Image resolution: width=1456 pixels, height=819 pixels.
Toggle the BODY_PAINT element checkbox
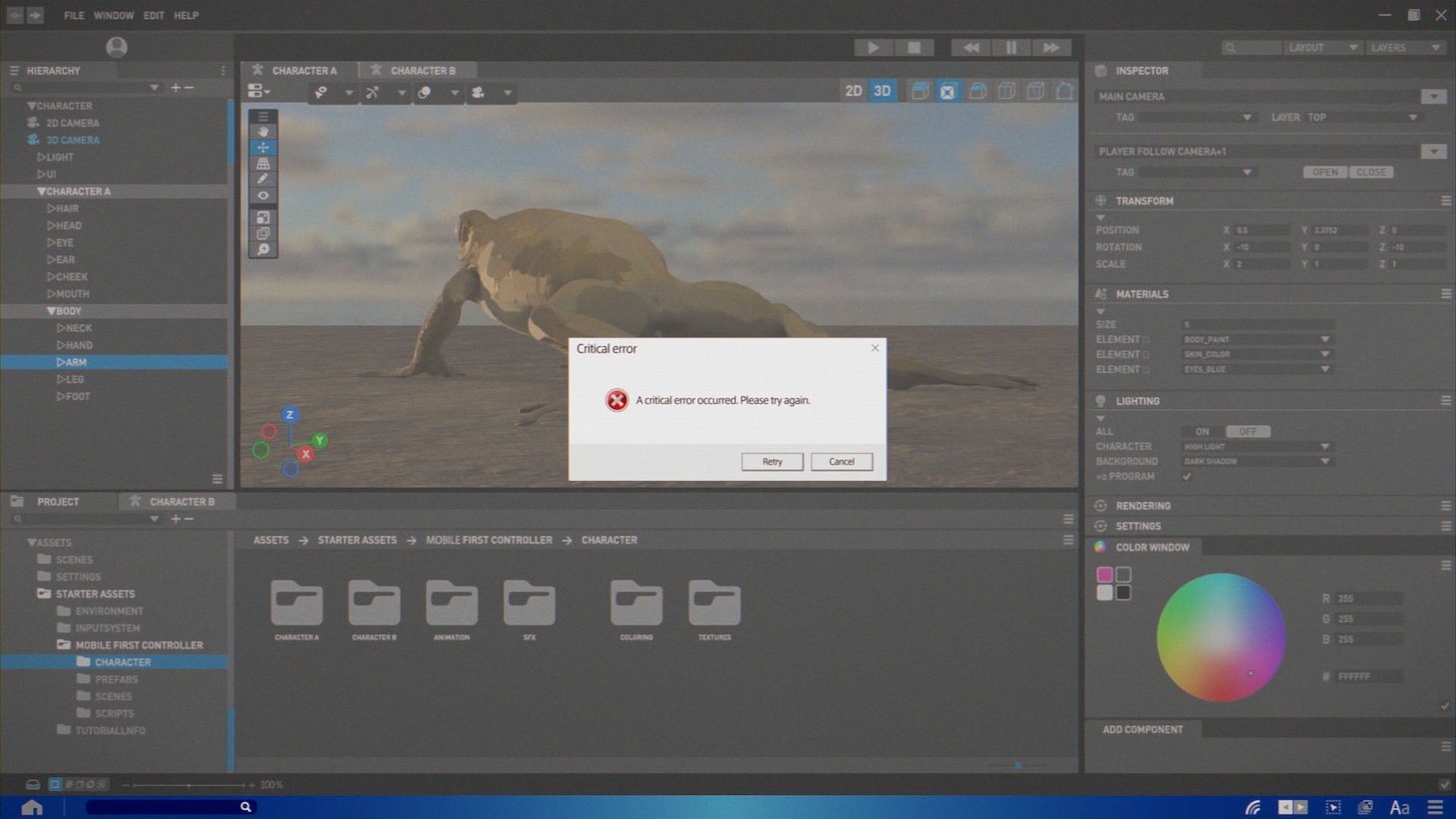pos(1146,340)
